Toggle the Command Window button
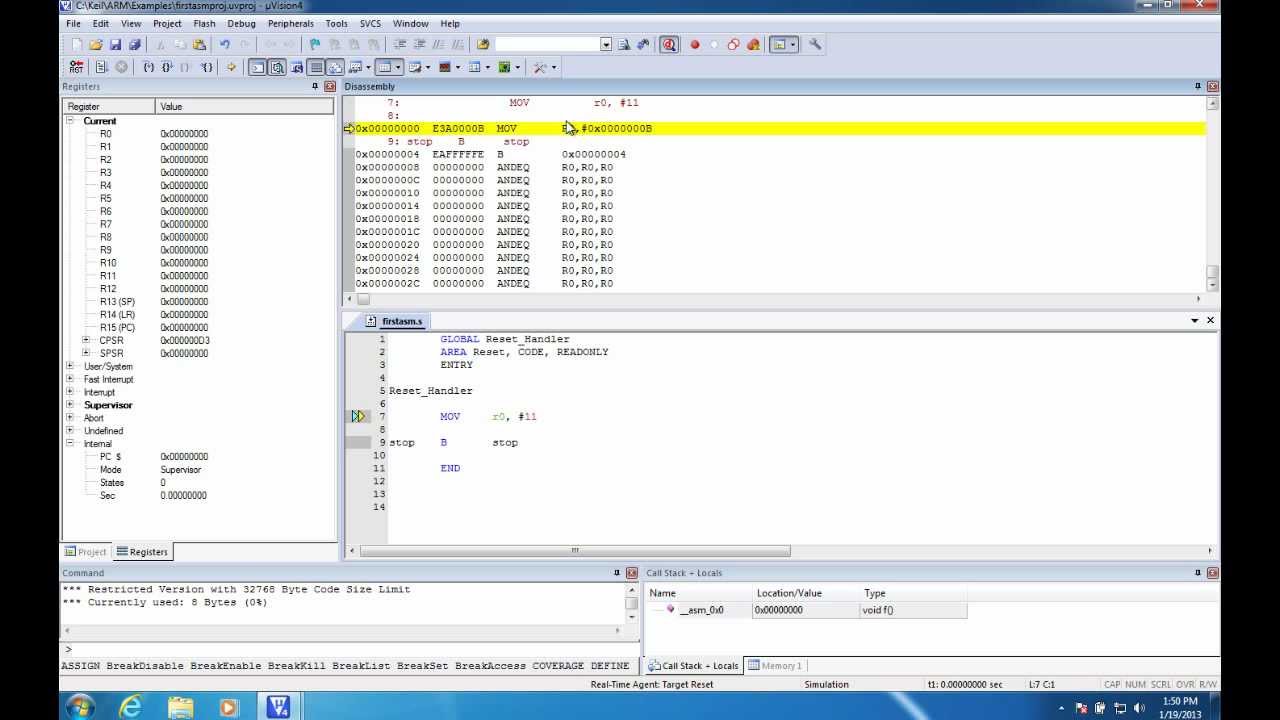Screen dimensions: 1280x720 click(x=257, y=67)
